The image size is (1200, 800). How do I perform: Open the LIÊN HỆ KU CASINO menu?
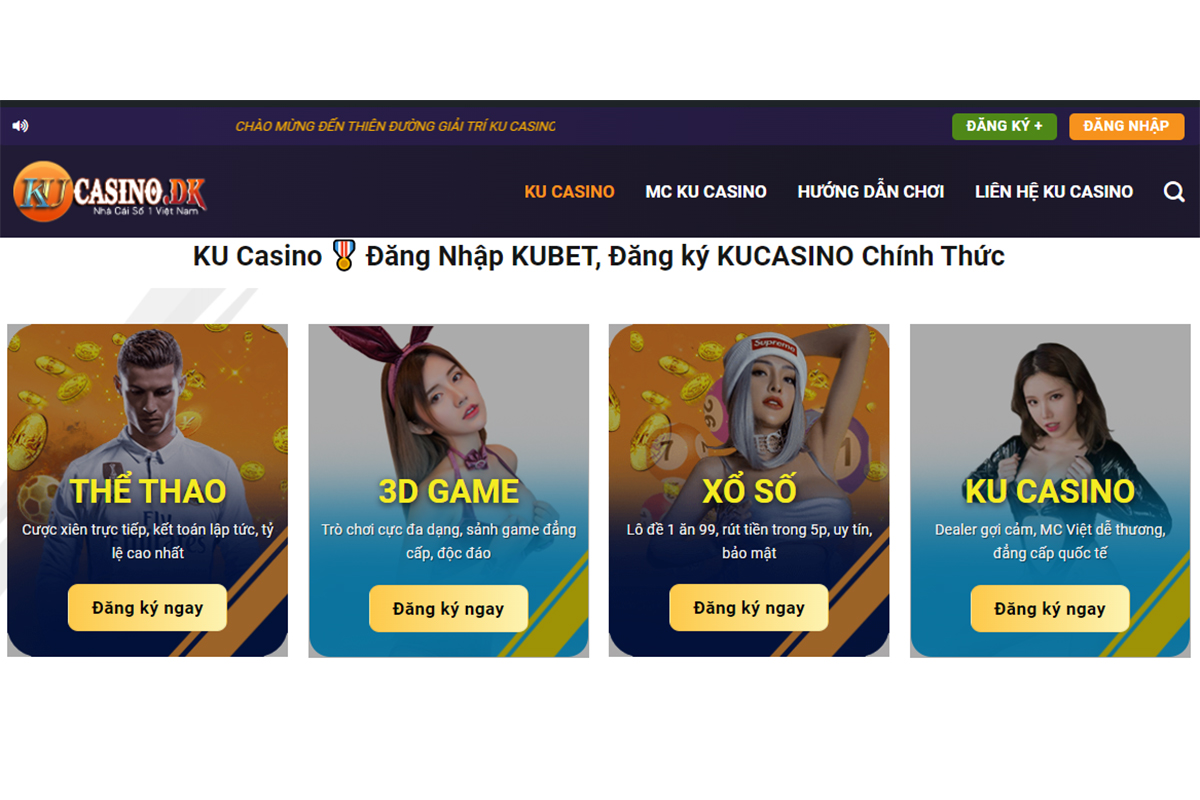1054,192
